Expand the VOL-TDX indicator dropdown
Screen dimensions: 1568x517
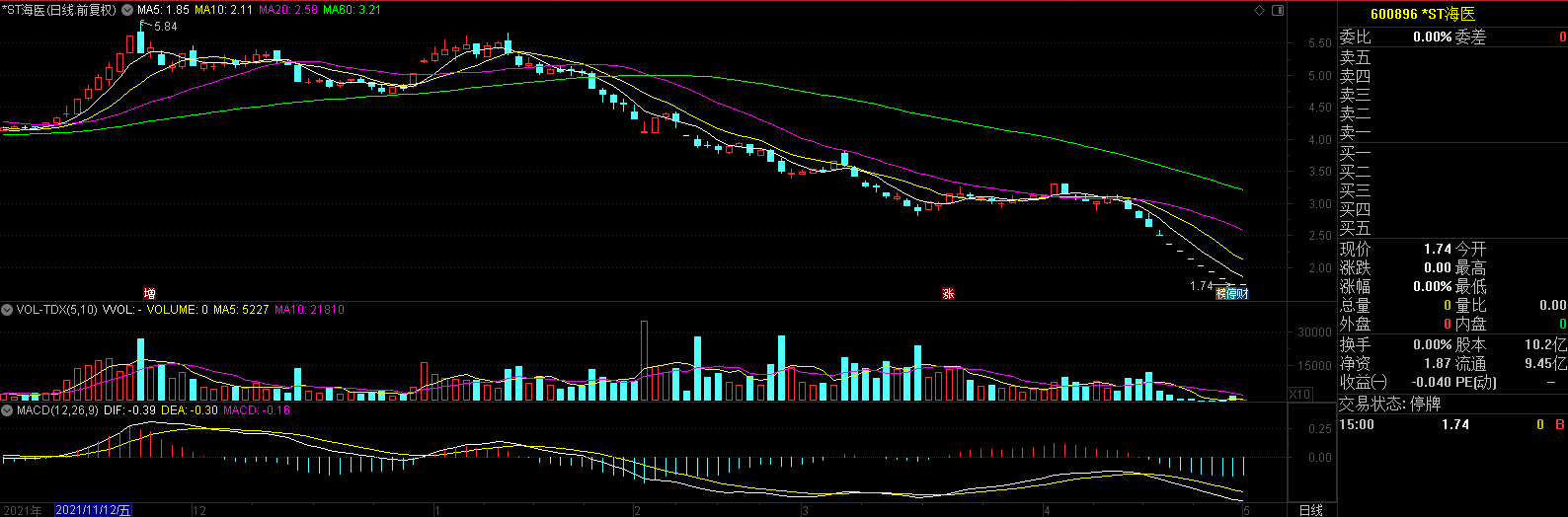click(x=7, y=310)
